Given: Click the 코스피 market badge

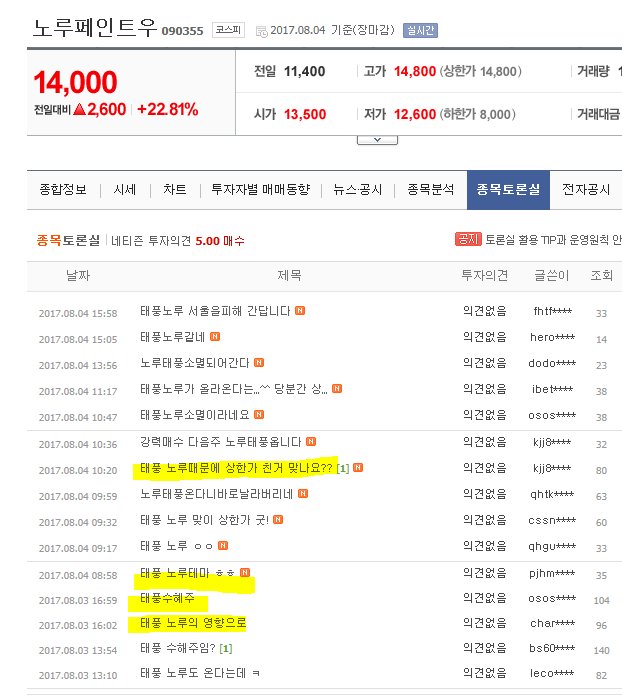Looking at the screenshot, I should click(x=226, y=30).
